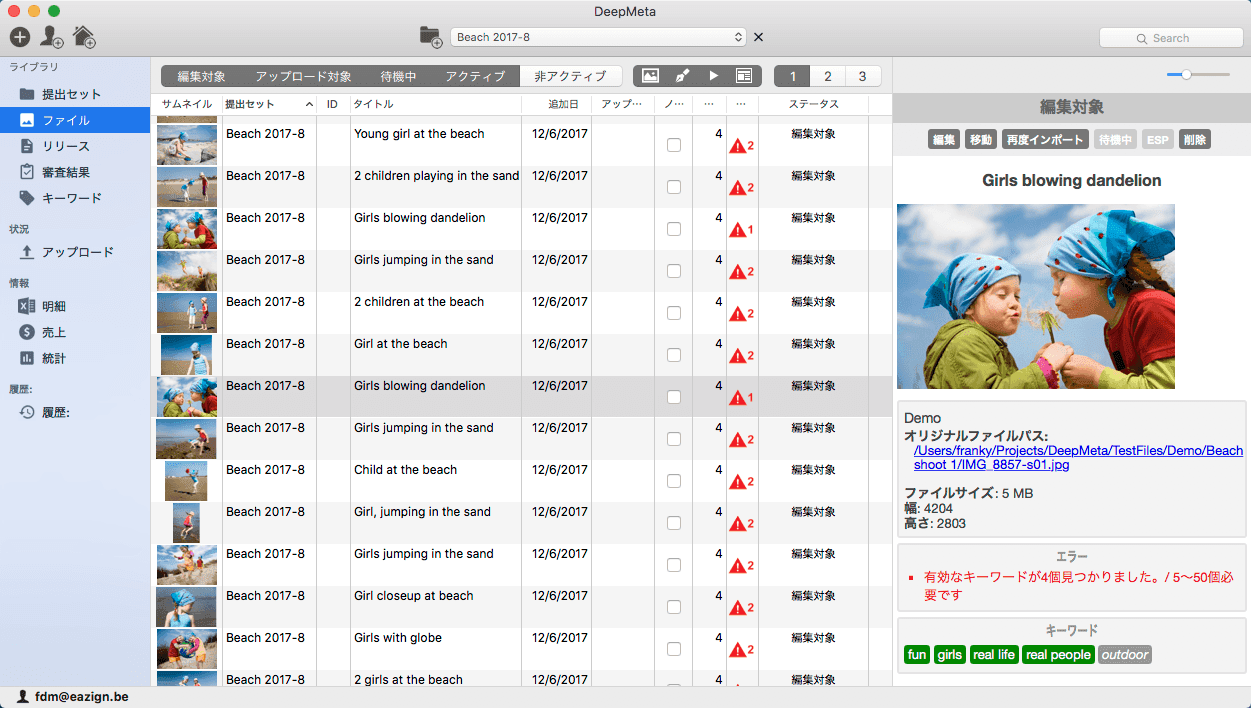
Task: Open キーワード in the sidebar
Action: 75,198
